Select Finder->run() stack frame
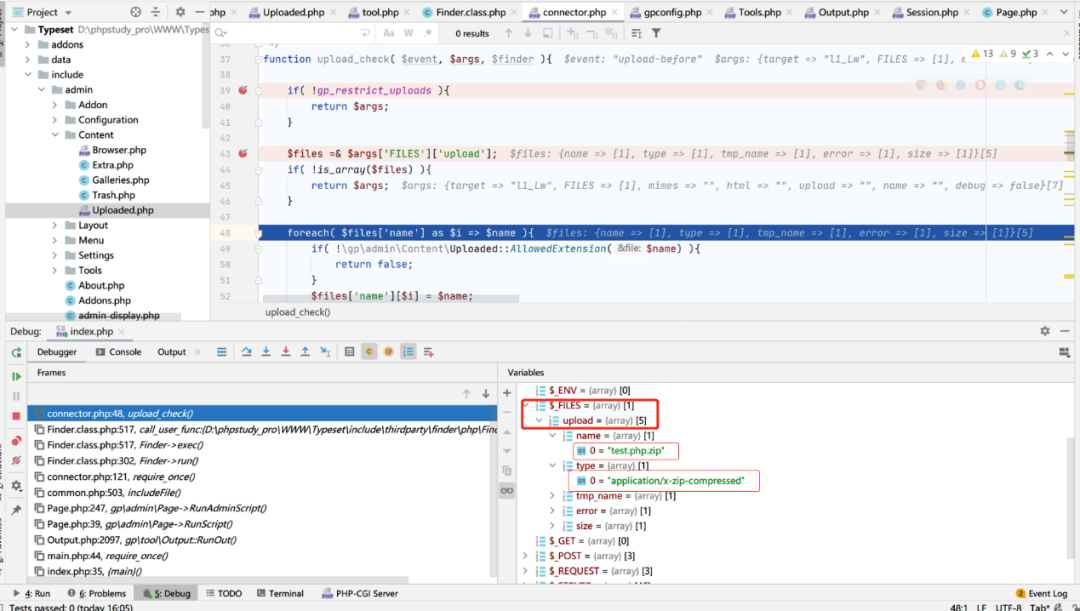This screenshot has height=611, width=1080. coord(122,461)
